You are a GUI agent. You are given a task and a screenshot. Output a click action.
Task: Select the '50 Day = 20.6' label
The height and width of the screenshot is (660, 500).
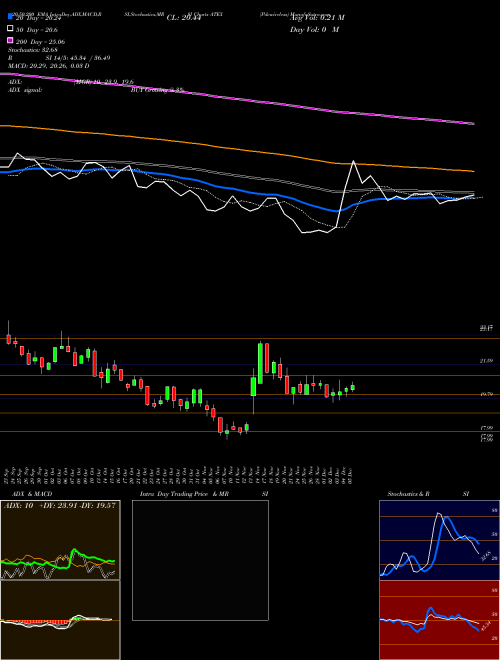(x=37, y=30)
